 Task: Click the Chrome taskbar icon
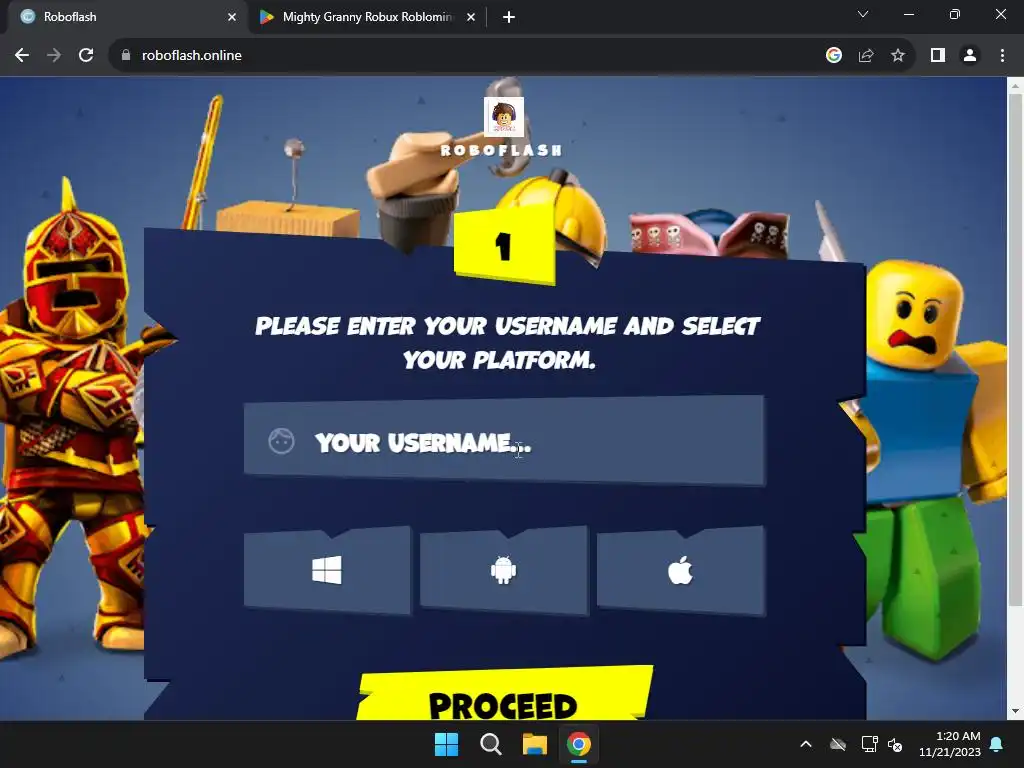(579, 744)
